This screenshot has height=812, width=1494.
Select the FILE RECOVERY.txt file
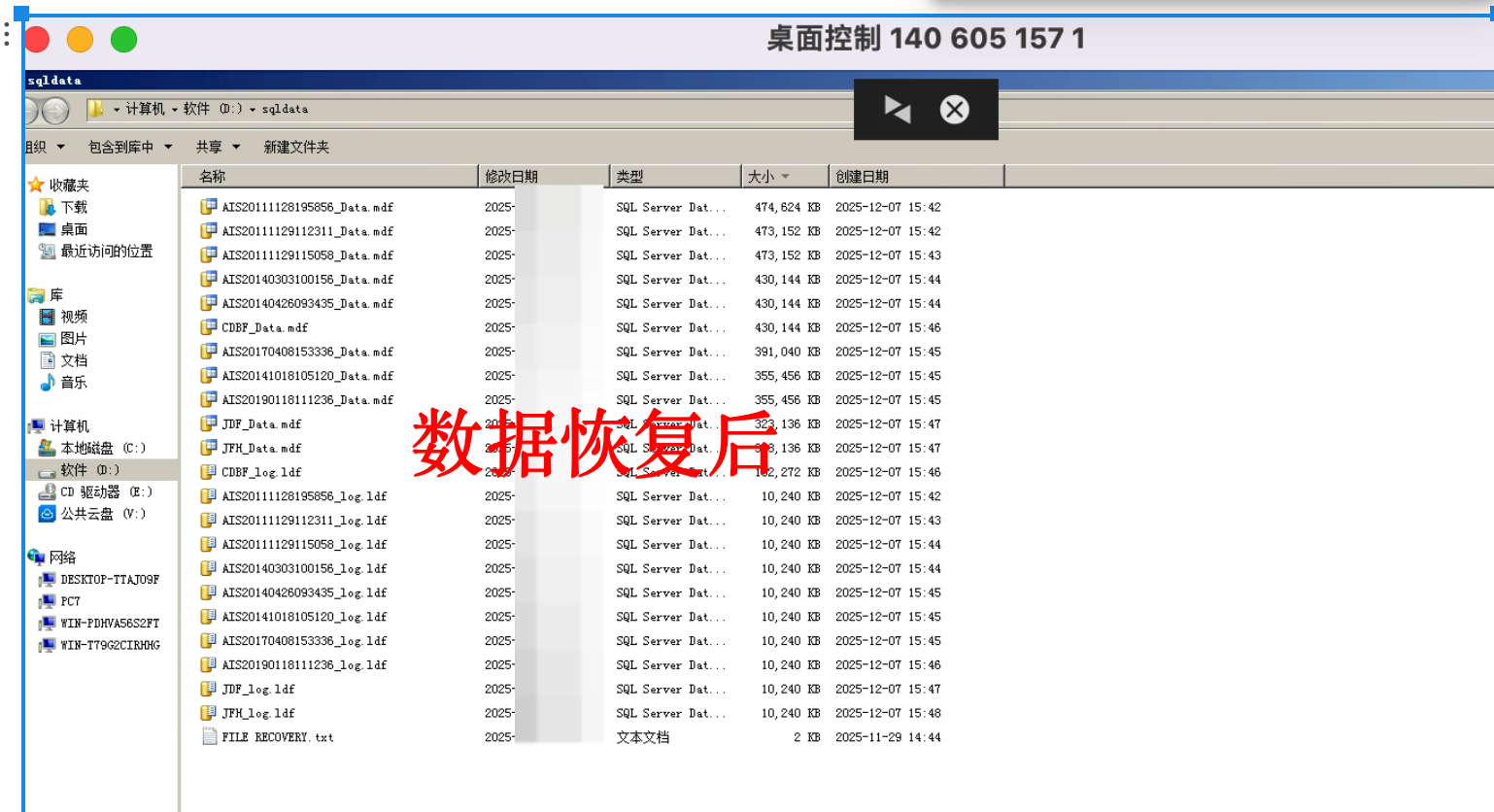(x=277, y=737)
